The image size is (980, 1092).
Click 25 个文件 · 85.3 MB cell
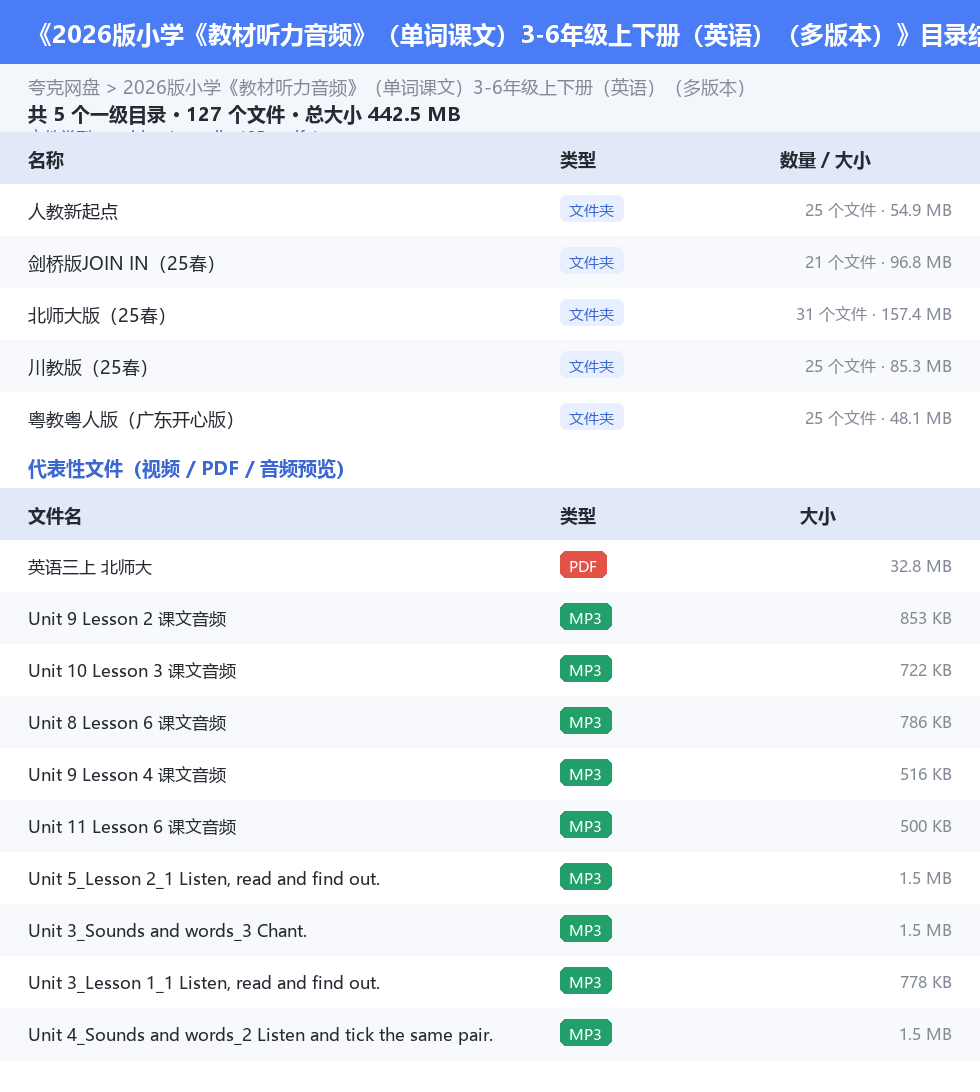(878, 366)
